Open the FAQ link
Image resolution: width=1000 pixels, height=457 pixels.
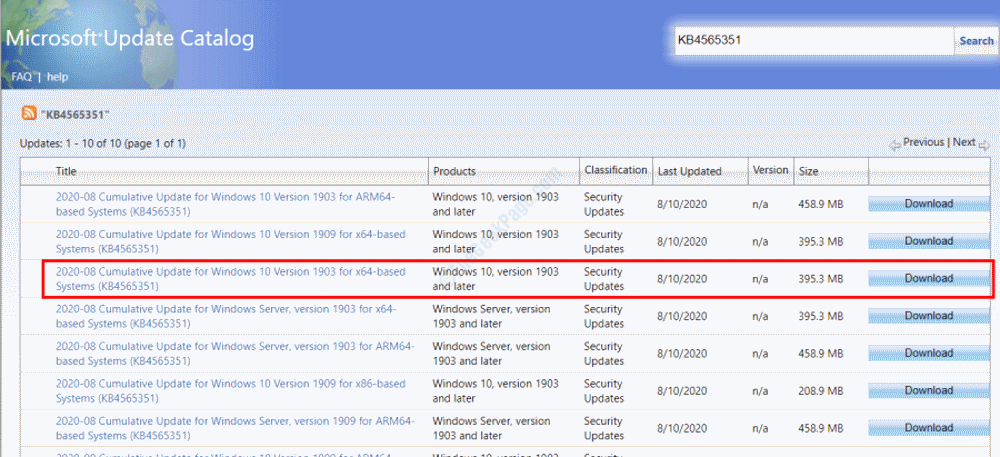click(22, 76)
